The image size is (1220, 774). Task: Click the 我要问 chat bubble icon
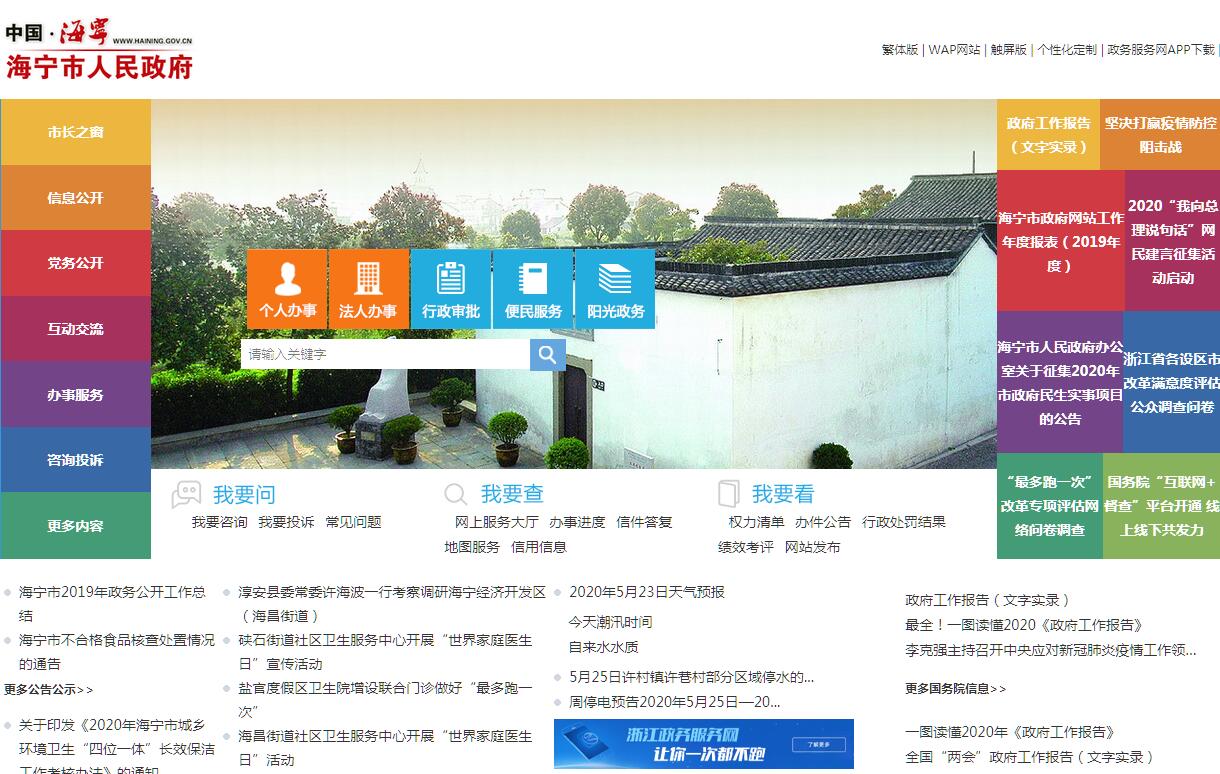[186, 494]
